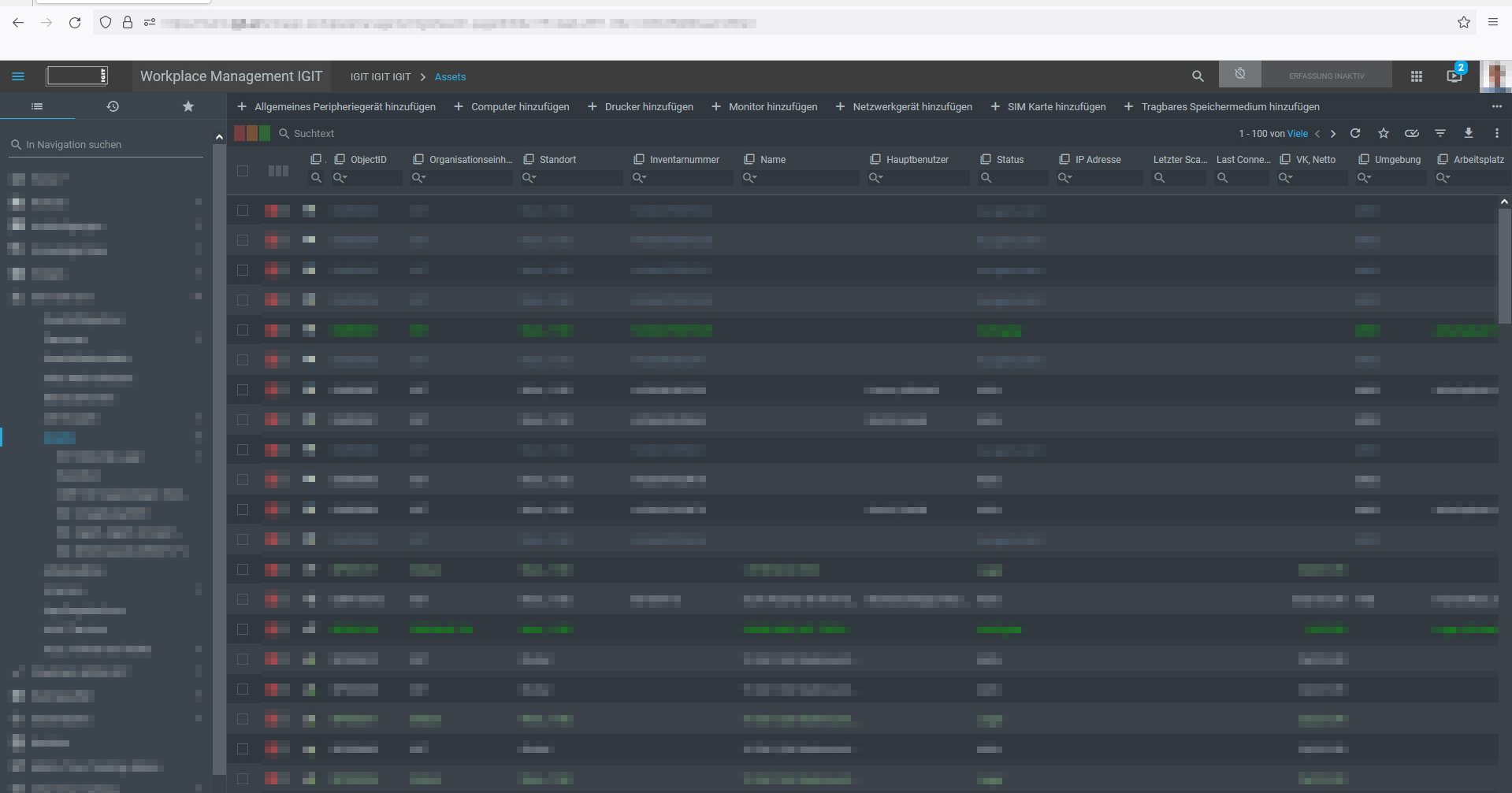Download the asset list
Screen dimensions: 1512x793
pos(1469,133)
